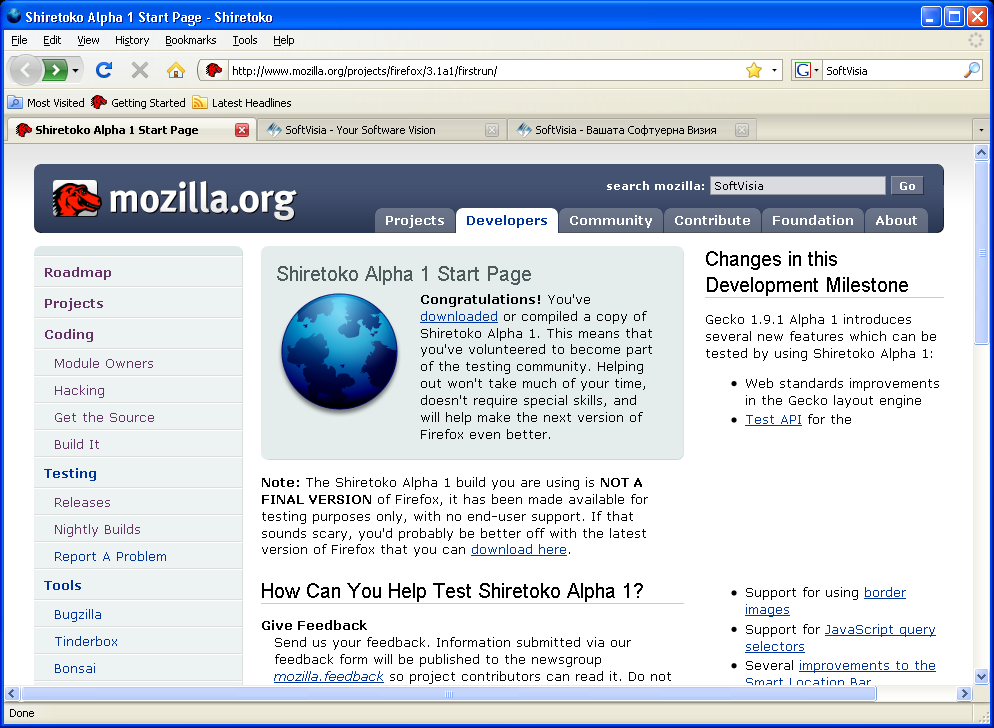Open the Bookmarks menu

click(x=190, y=40)
